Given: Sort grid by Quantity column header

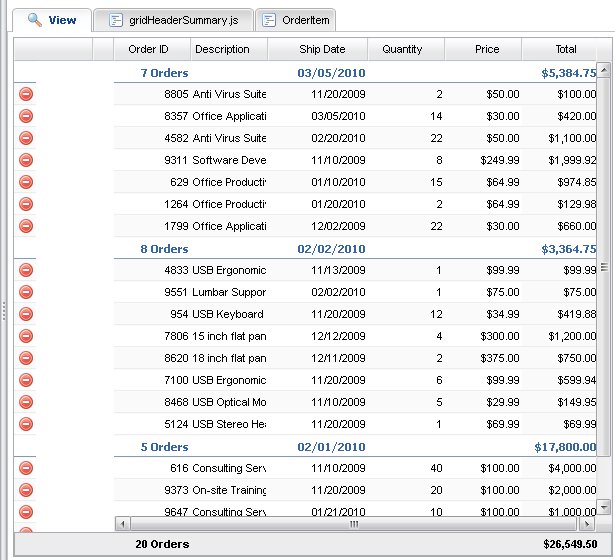Looking at the screenshot, I should click(402, 49).
